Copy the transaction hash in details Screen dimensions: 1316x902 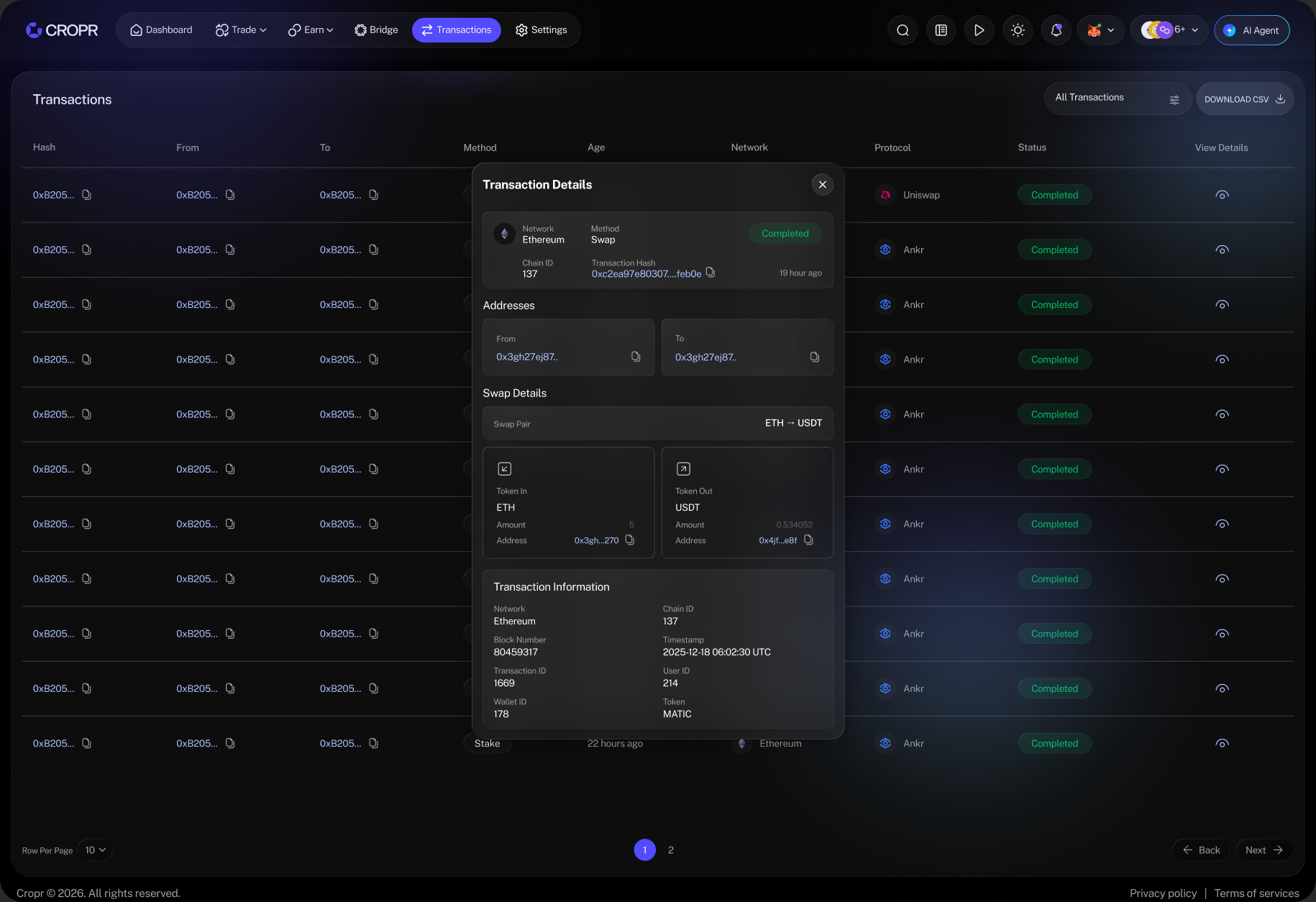point(710,273)
